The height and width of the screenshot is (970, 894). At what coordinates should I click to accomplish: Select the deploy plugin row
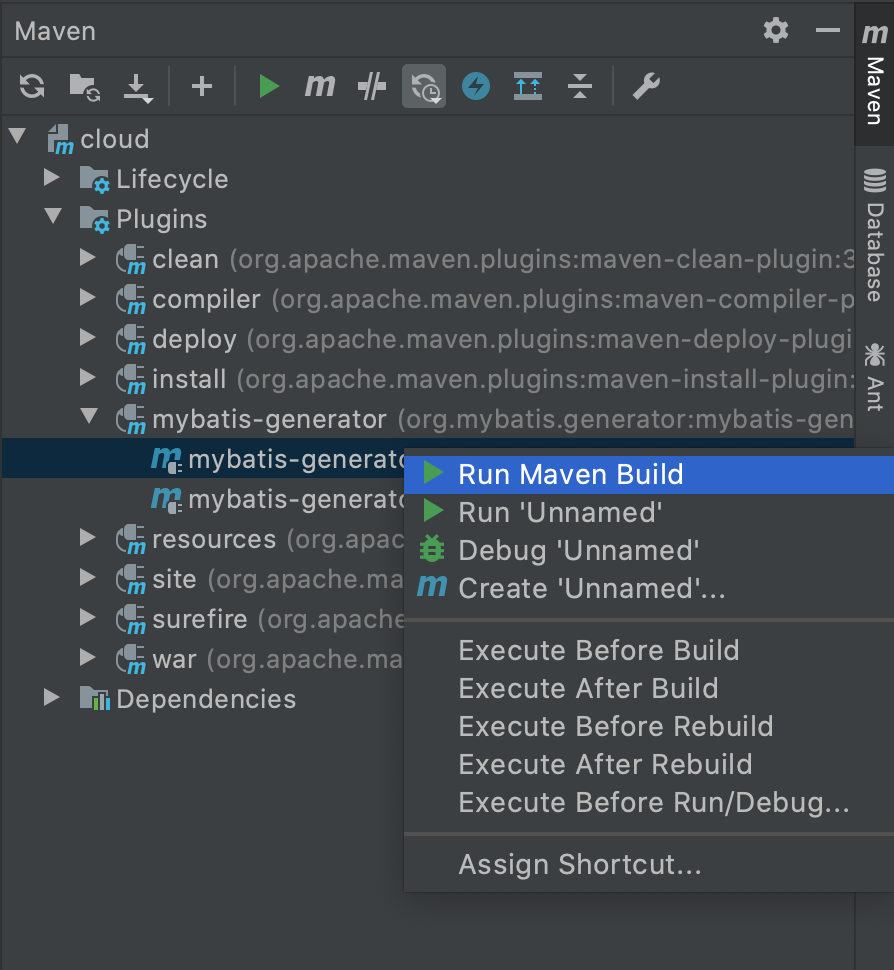[428, 339]
